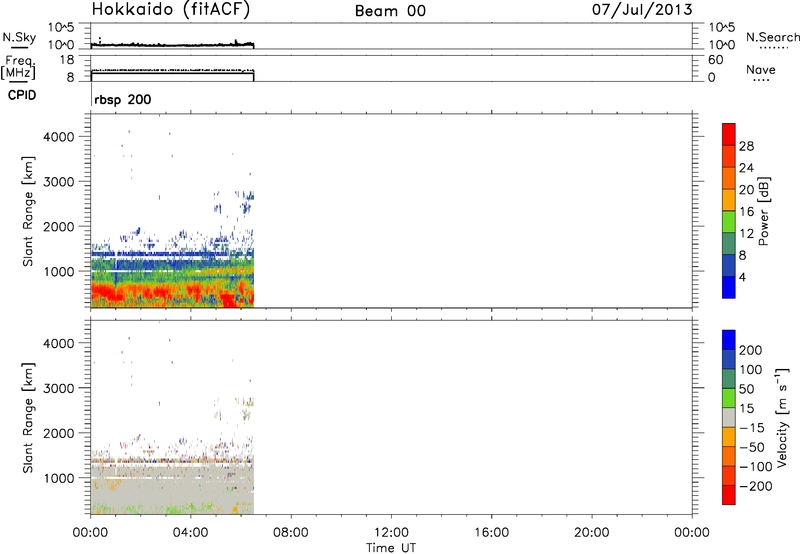Select the -100 label on Velocity colorbar
800x554 pixels.
756,467
